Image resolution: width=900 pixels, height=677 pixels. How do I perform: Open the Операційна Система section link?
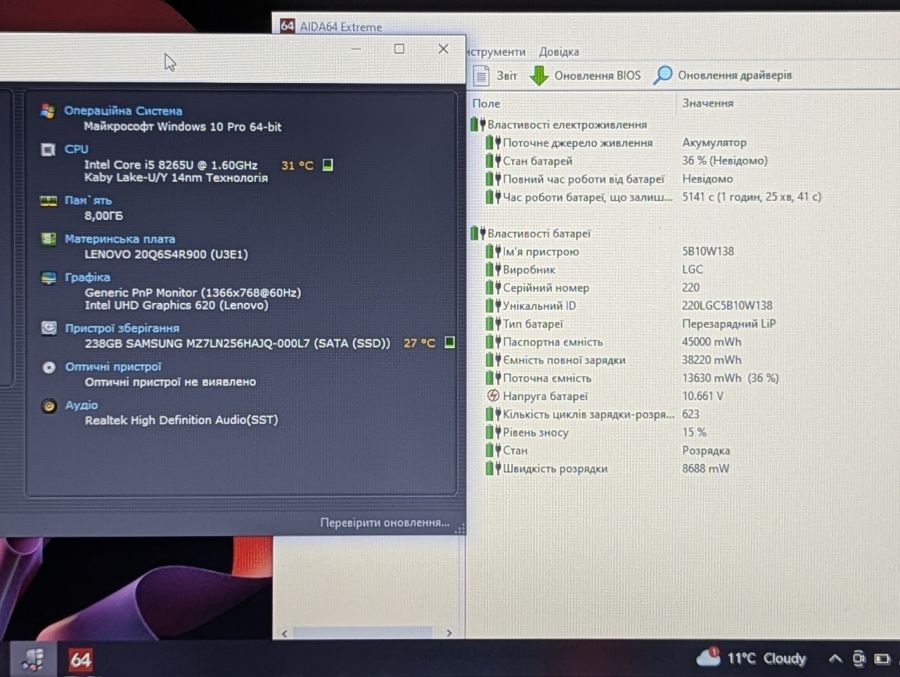pyautogui.click(x=123, y=111)
